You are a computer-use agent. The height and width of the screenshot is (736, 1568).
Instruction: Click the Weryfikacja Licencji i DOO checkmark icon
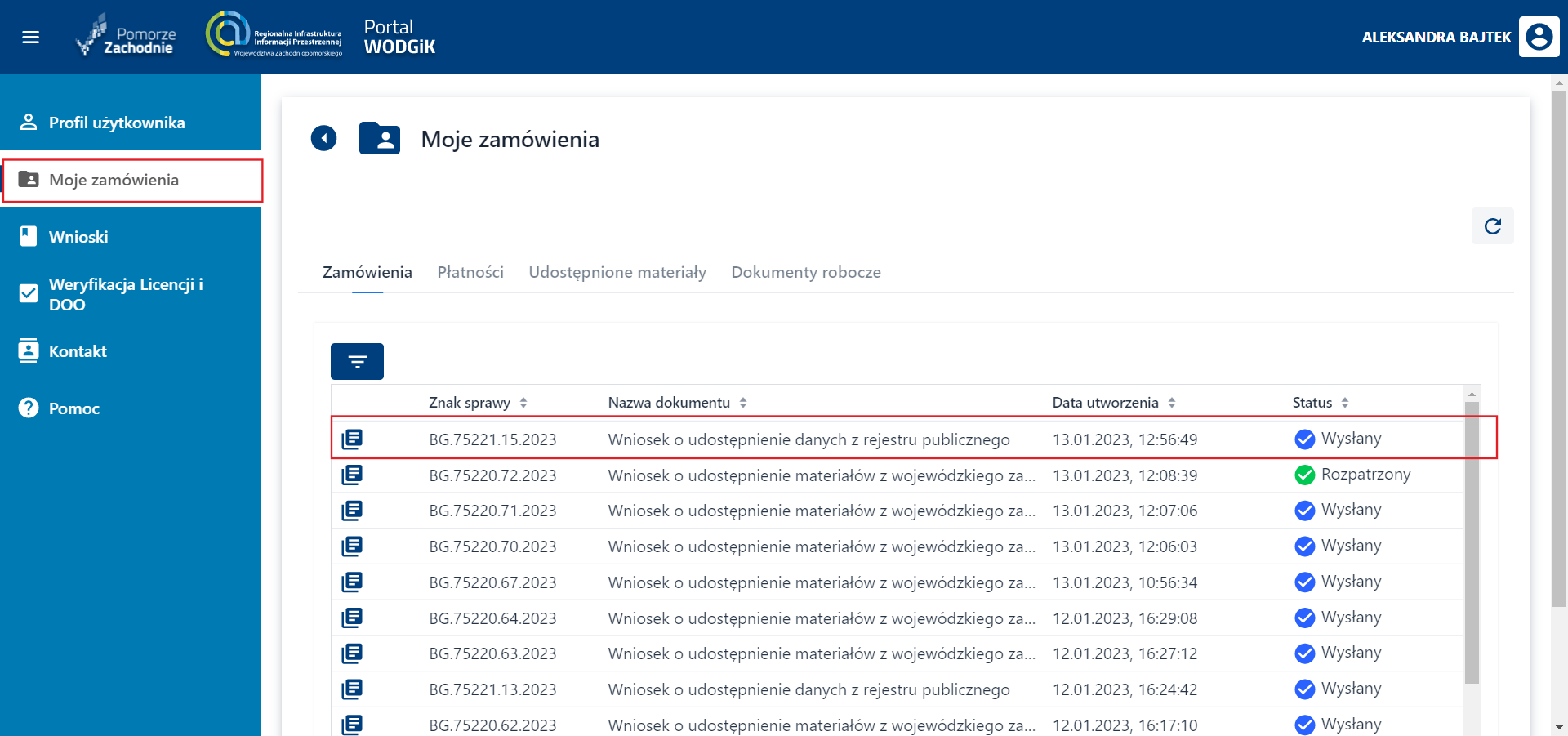click(27, 292)
